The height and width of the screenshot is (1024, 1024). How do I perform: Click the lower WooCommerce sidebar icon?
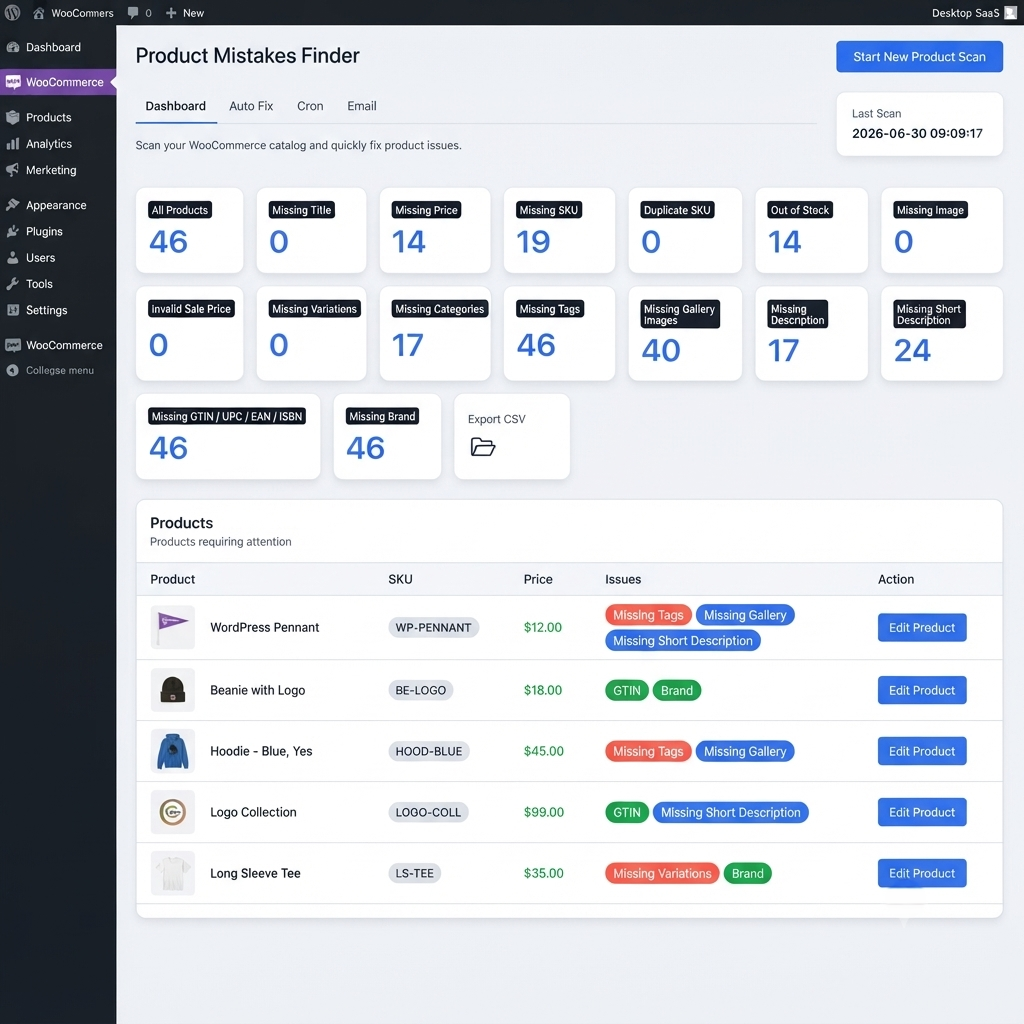pos(12,345)
